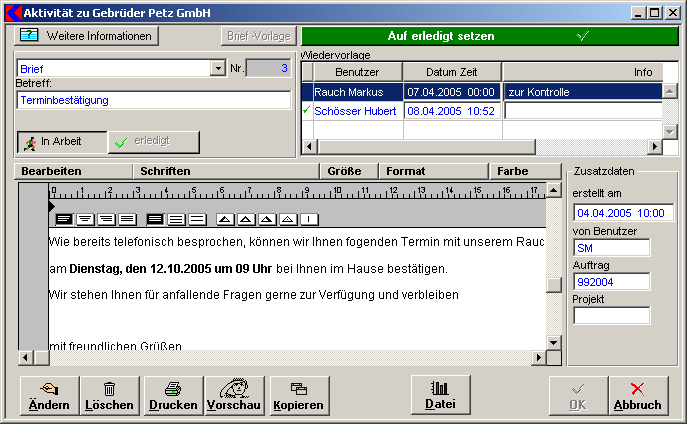Toggle the erledigt status button
687x424 pixels.
pos(153,142)
